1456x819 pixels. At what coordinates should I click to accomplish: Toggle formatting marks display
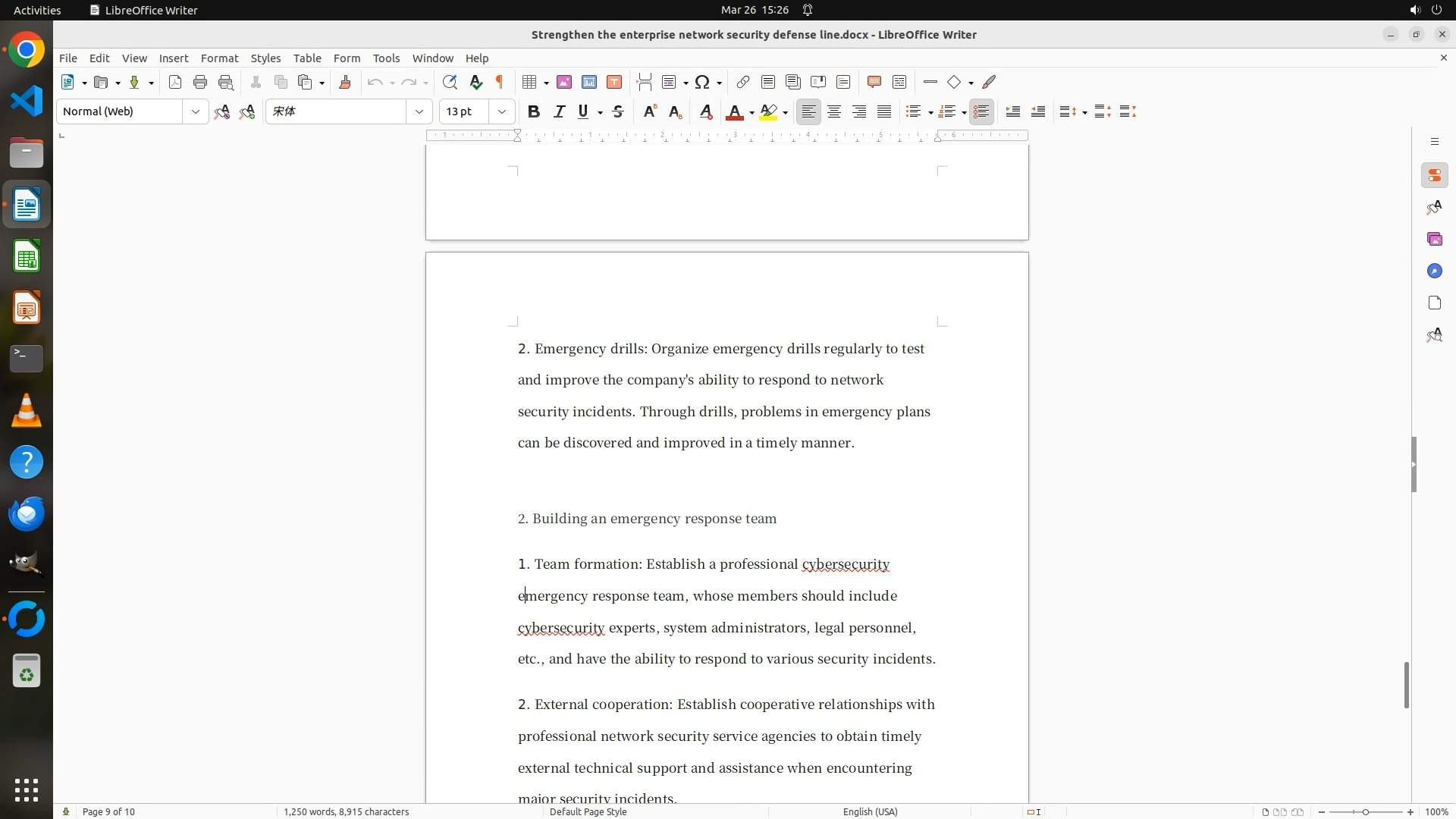pyautogui.click(x=500, y=82)
